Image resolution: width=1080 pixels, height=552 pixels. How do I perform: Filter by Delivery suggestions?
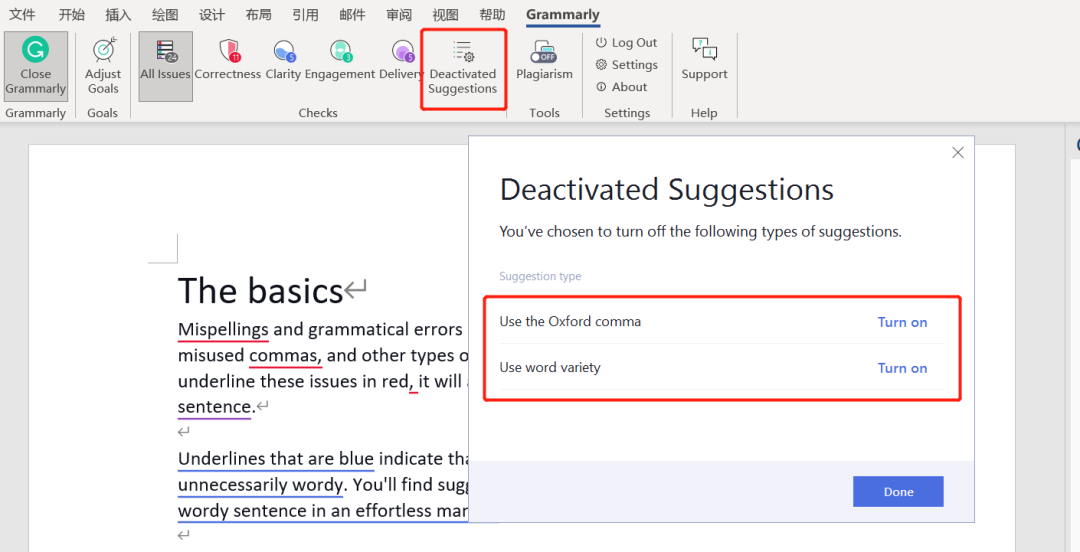click(x=402, y=60)
